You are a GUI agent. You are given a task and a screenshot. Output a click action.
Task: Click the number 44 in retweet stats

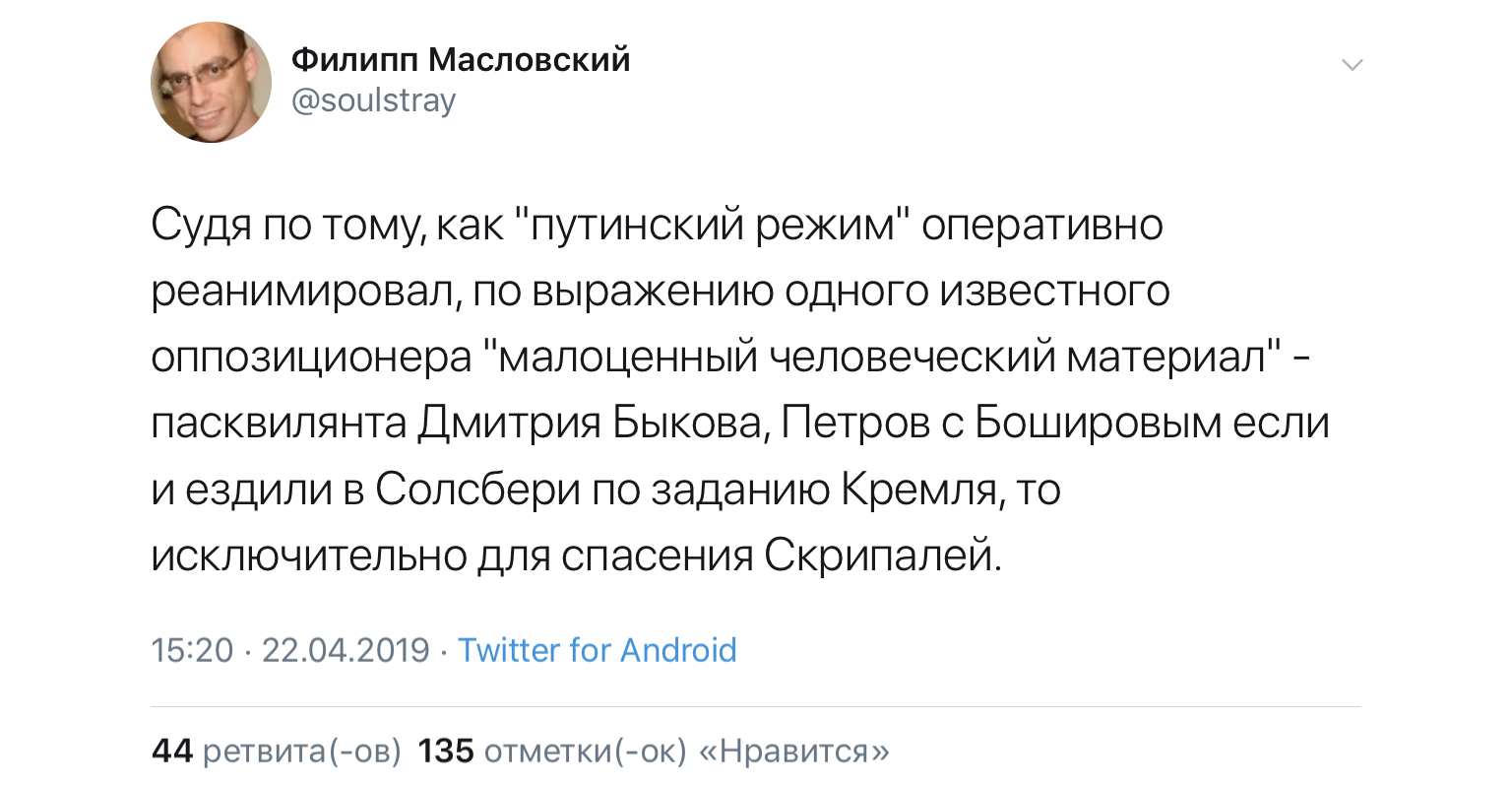(172, 752)
